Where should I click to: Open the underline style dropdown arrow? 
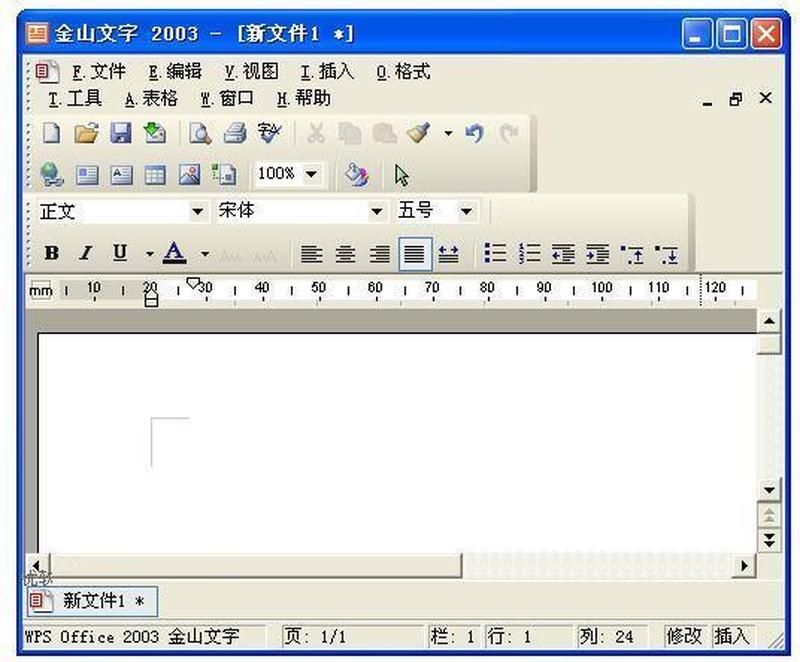tap(149, 253)
